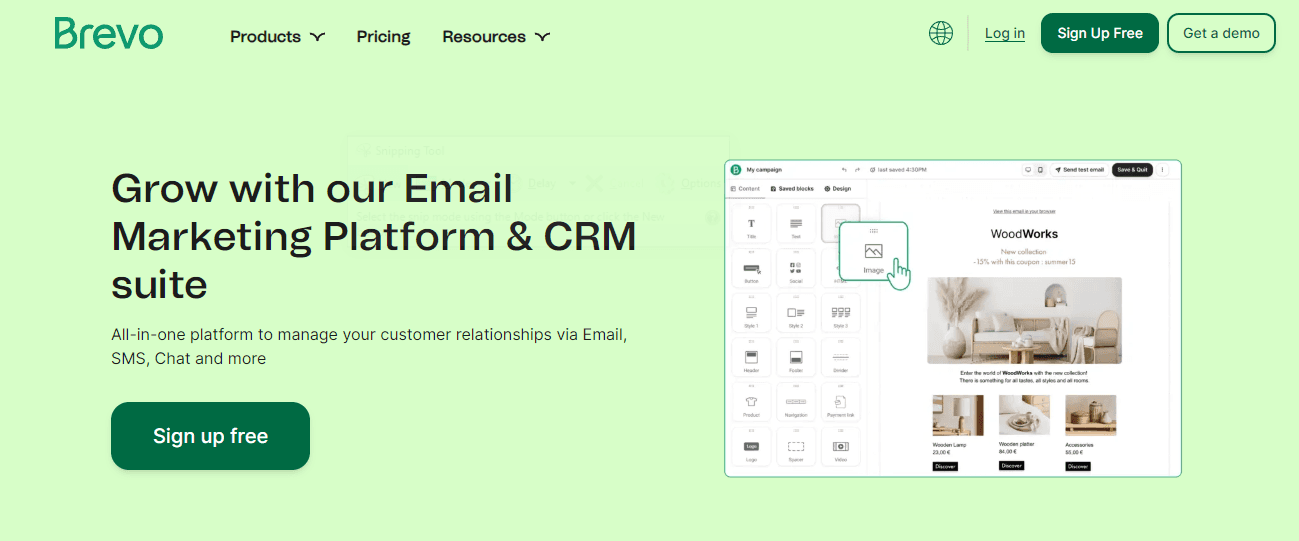1299x541 pixels.
Task: Click Discover under Accessories
Action: coord(1077,466)
